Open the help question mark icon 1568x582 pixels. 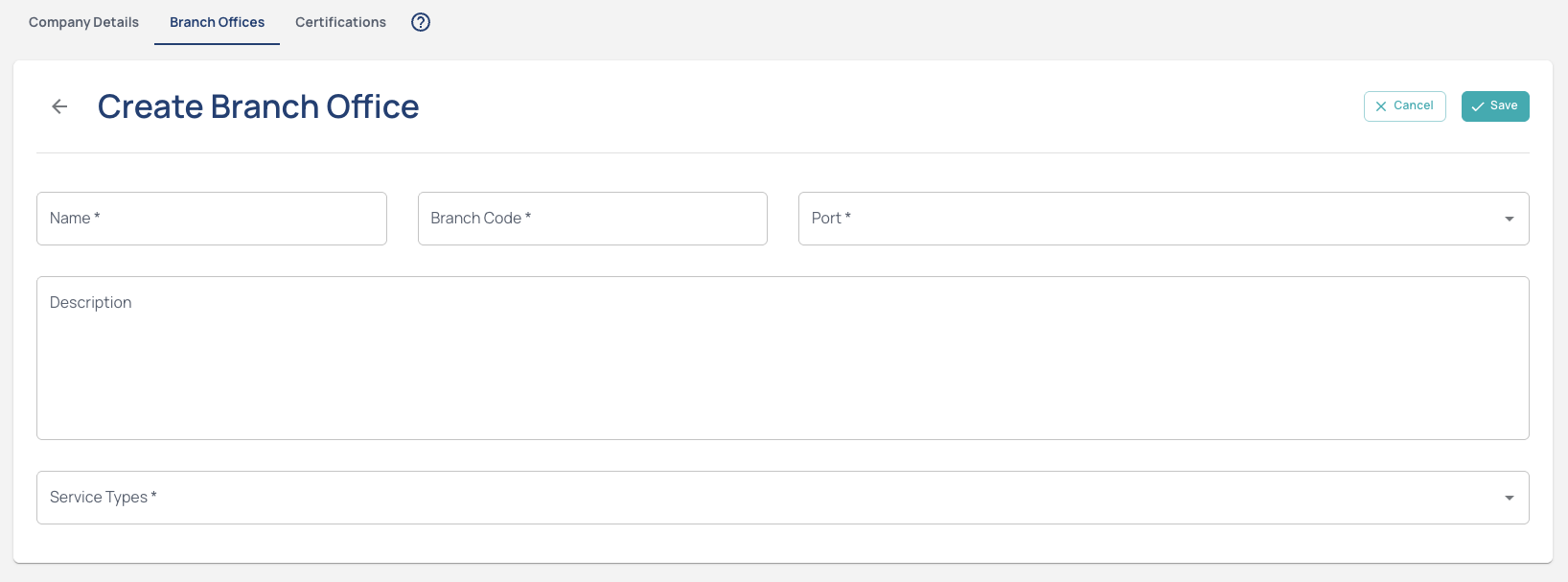click(x=421, y=22)
